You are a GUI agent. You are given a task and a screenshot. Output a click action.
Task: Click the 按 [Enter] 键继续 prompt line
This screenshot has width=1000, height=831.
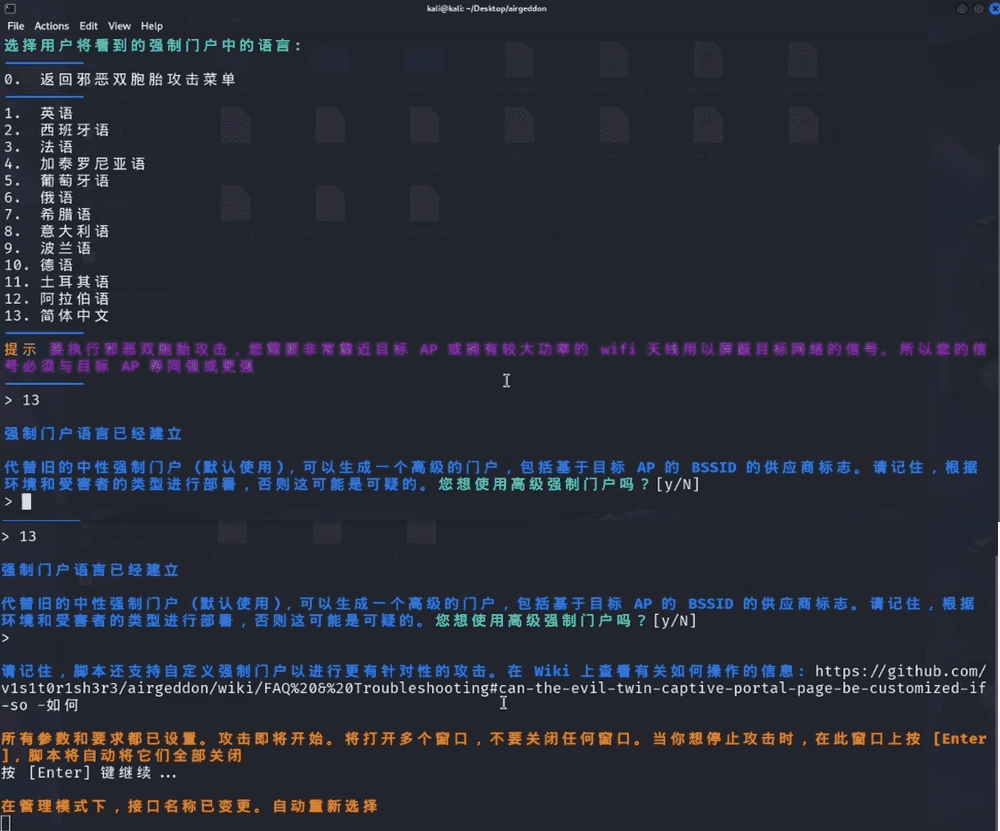90,773
